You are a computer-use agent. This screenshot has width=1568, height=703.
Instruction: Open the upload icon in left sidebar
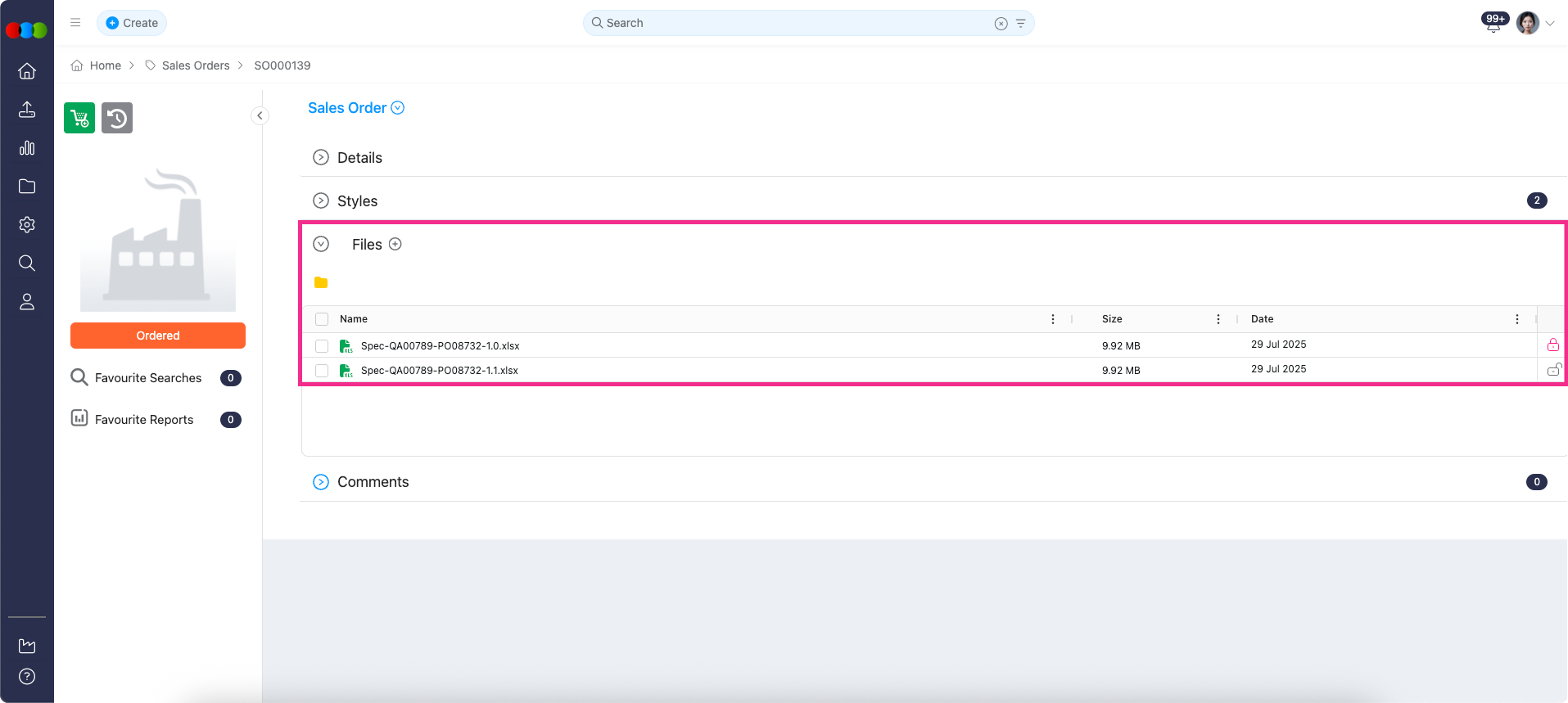(x=27, y=110)
